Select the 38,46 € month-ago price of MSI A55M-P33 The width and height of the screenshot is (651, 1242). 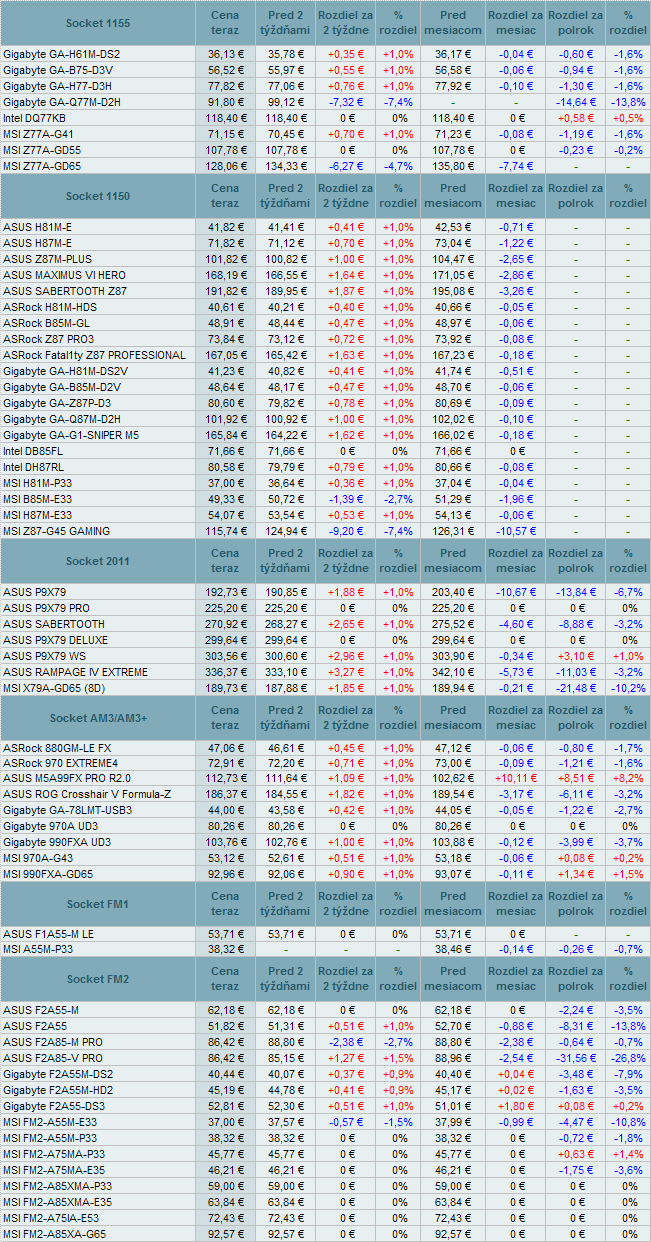click(452, 949)
